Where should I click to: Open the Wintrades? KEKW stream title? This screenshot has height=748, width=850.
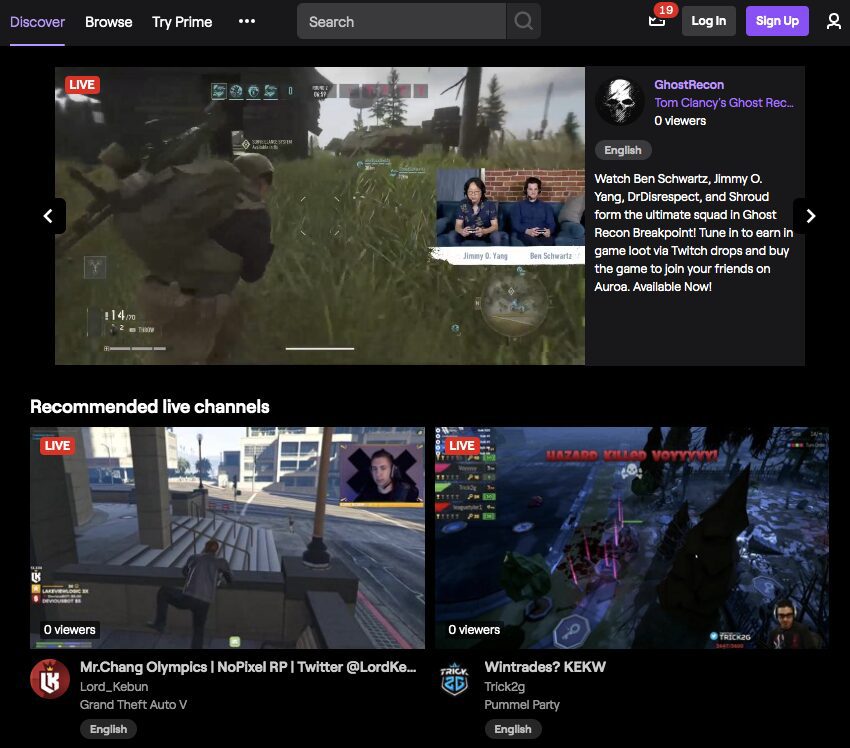pos(545,667)
